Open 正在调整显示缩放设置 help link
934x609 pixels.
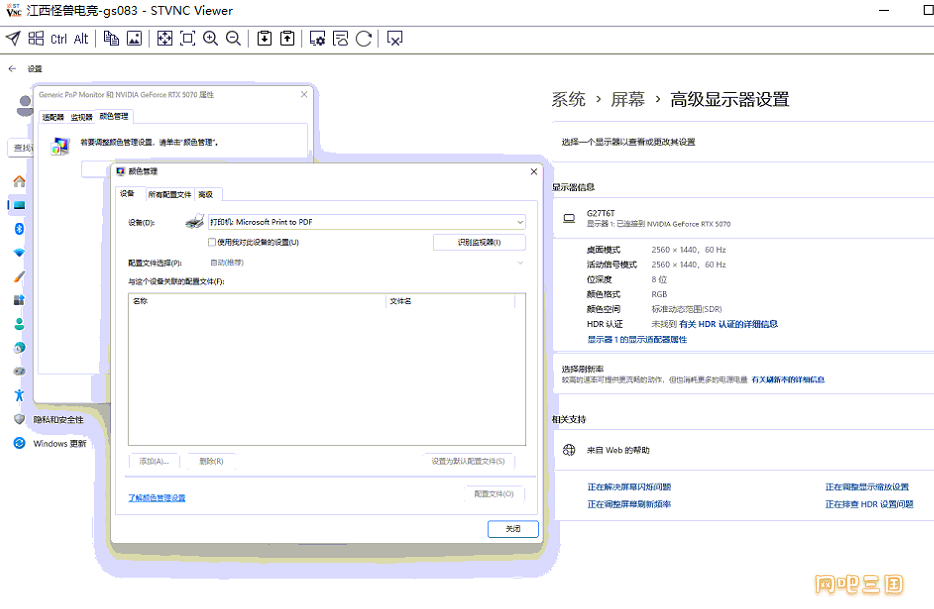pyautogui.click(x=867, y=487)
